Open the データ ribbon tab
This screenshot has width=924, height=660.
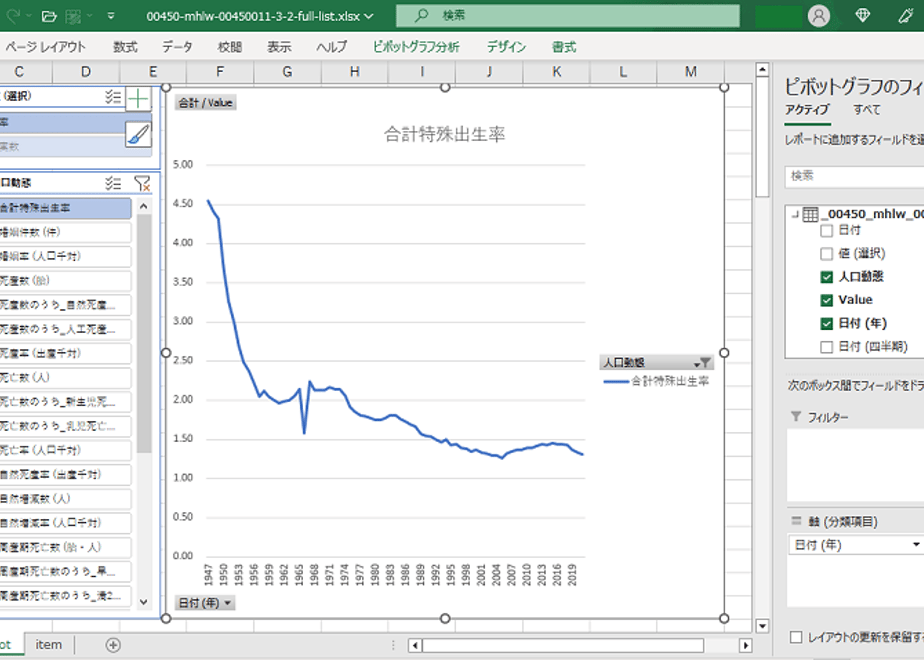coord(177,47)
